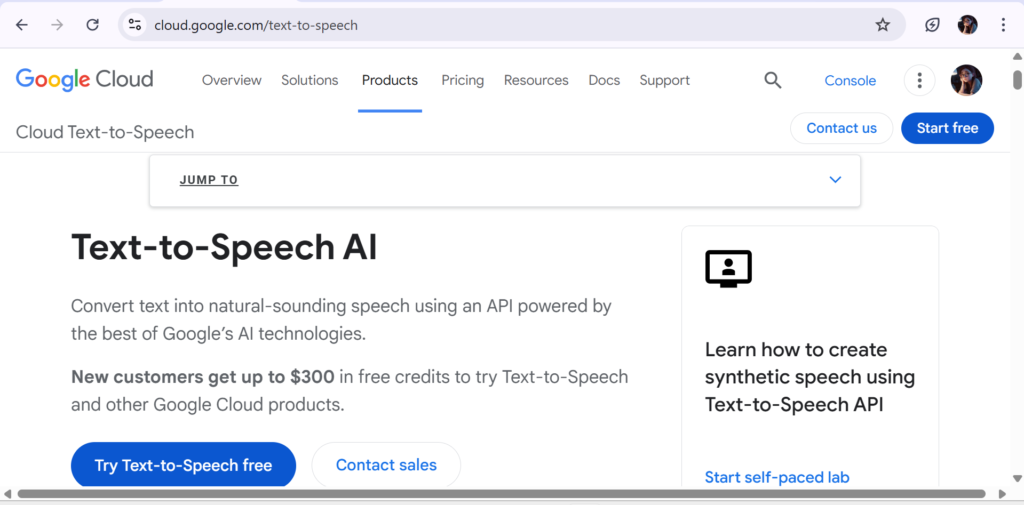Open the Google Cloud more options menu
Viewport: 1024px width, 505px height.
pyautogui.click(x=920, y=80)
